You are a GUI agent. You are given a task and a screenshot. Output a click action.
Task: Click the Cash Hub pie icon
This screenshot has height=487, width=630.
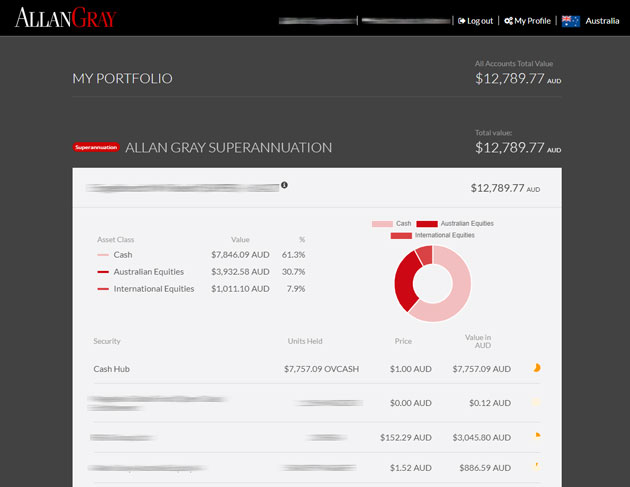click(537, 368)
